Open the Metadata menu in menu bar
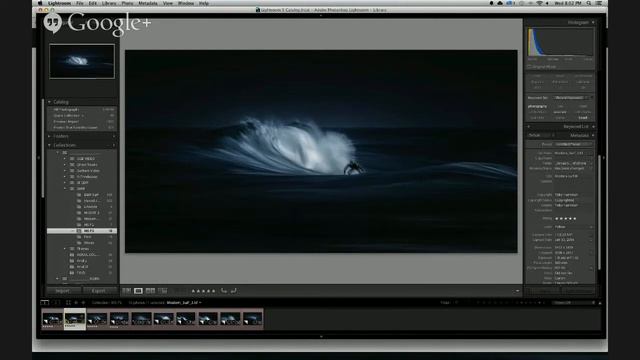 148,3
